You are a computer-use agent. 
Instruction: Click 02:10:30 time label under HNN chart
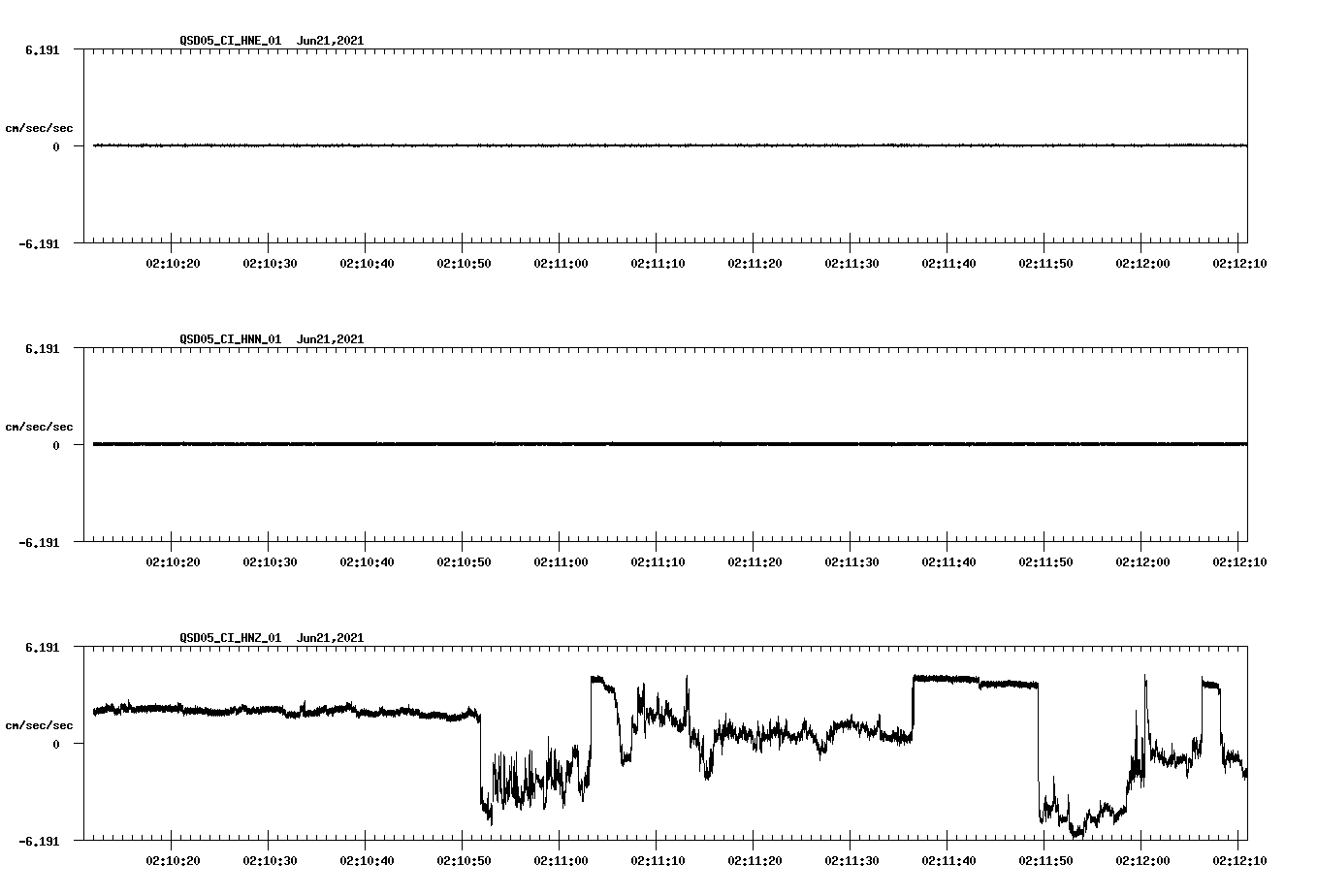pos(270,561)
